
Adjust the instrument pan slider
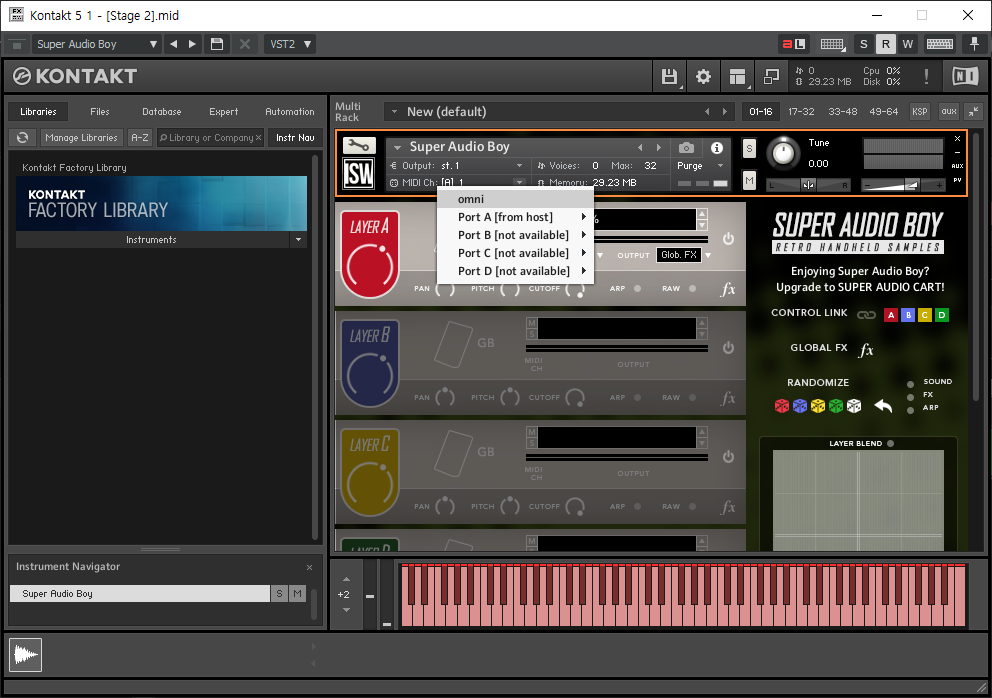809,185
